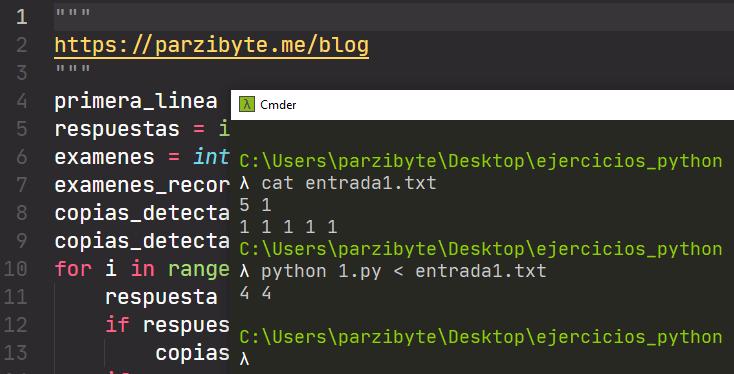Screen dimensions: 734x374
Task: Click the Cmder window title text
Action: (x=278, y=105)
